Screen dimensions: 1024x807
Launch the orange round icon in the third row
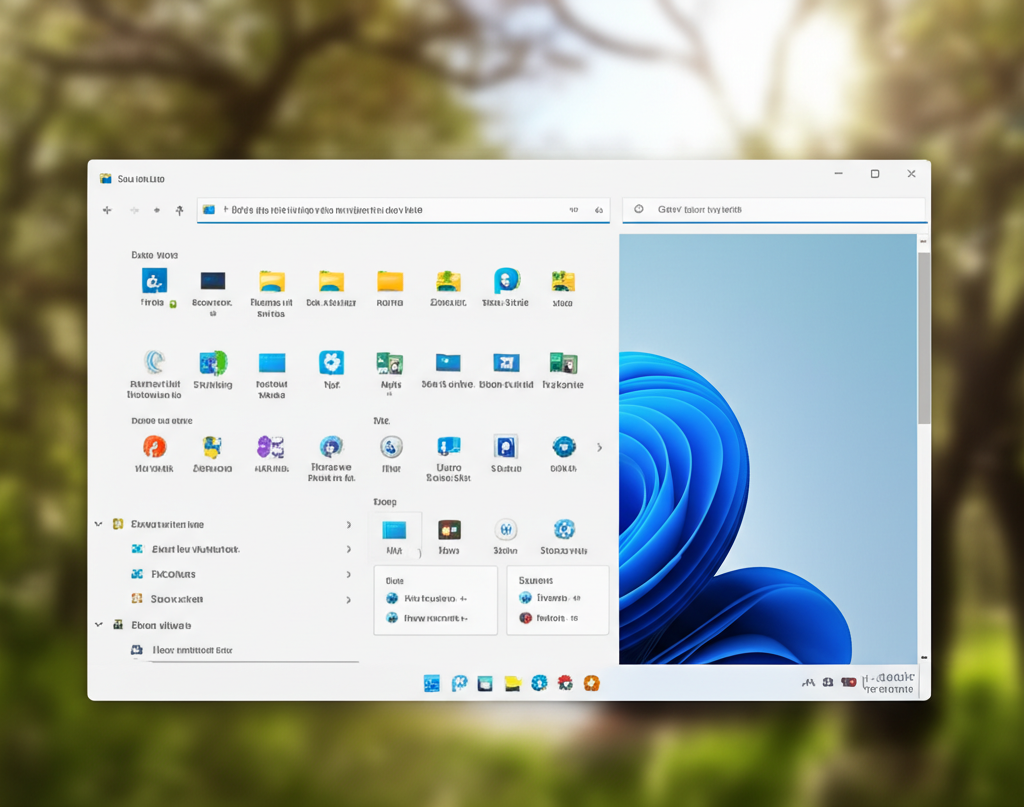coord(154,446)
